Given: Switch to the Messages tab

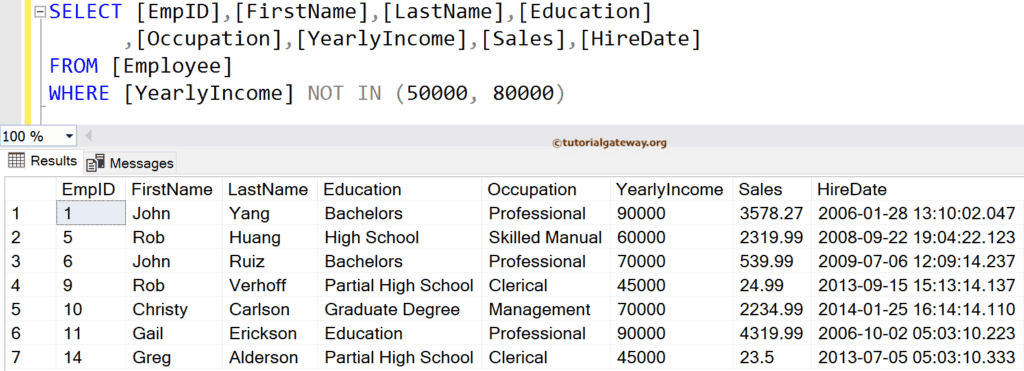Looking at the screenshot, I should pos(130,163).
